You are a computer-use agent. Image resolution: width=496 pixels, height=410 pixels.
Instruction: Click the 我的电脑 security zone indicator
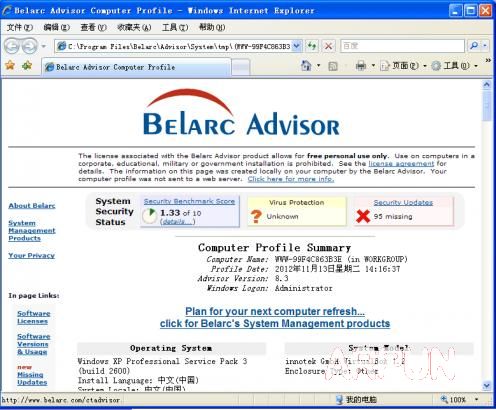click(x=356, y=399)
